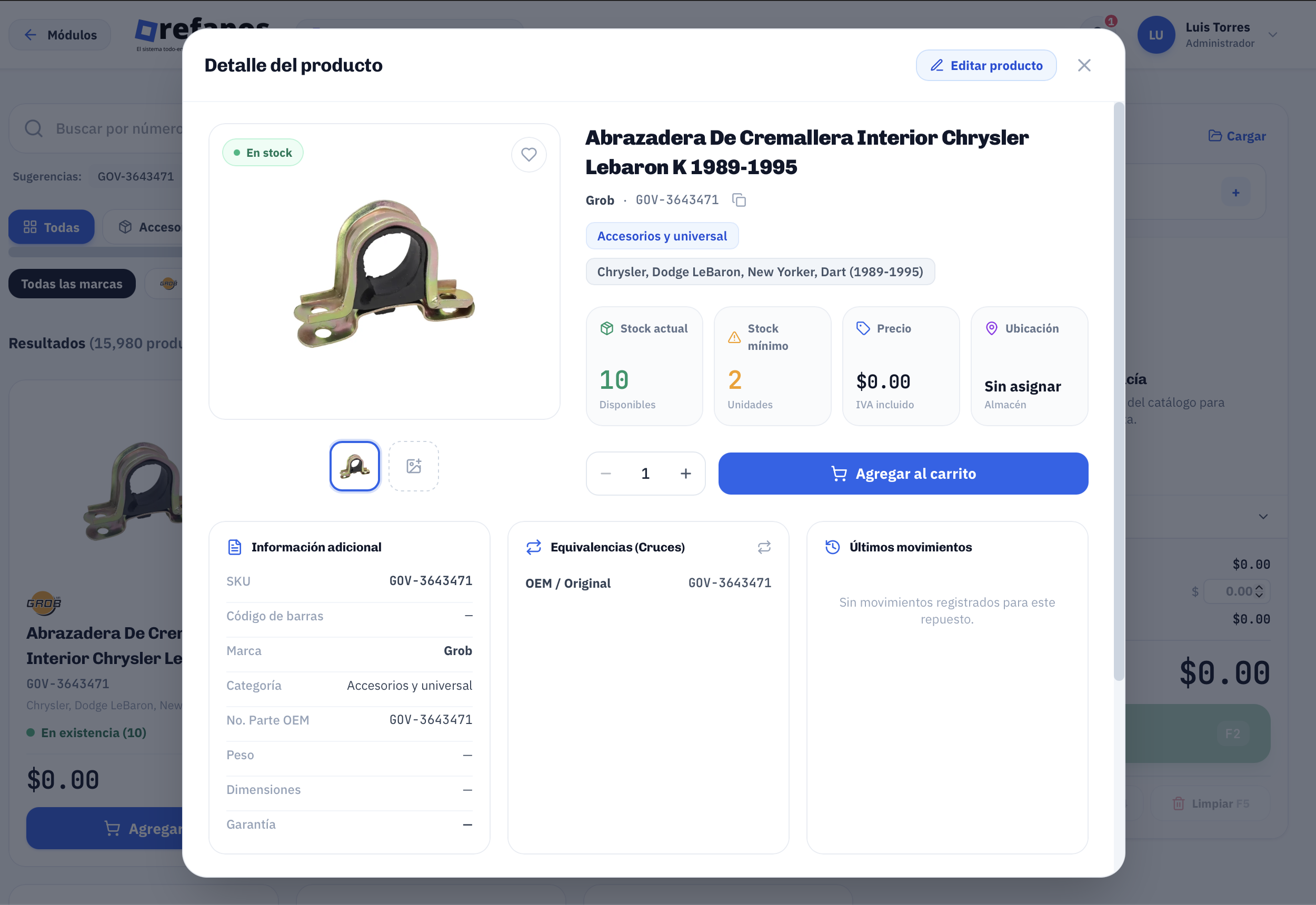Click the Código de barras row

(x=349, y=616)
